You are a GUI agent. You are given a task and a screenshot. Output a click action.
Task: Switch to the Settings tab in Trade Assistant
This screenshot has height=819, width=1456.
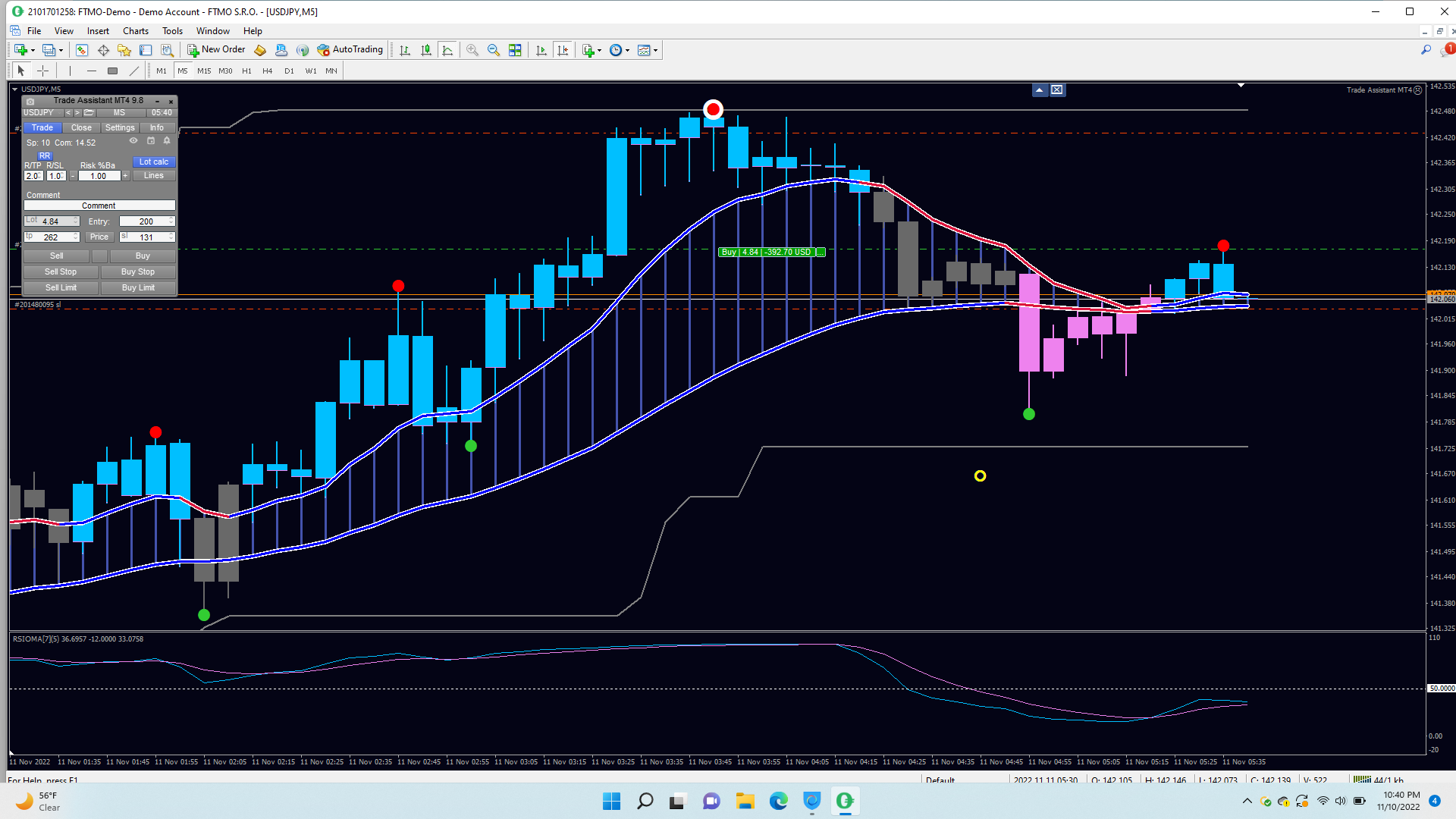(120, 128)
